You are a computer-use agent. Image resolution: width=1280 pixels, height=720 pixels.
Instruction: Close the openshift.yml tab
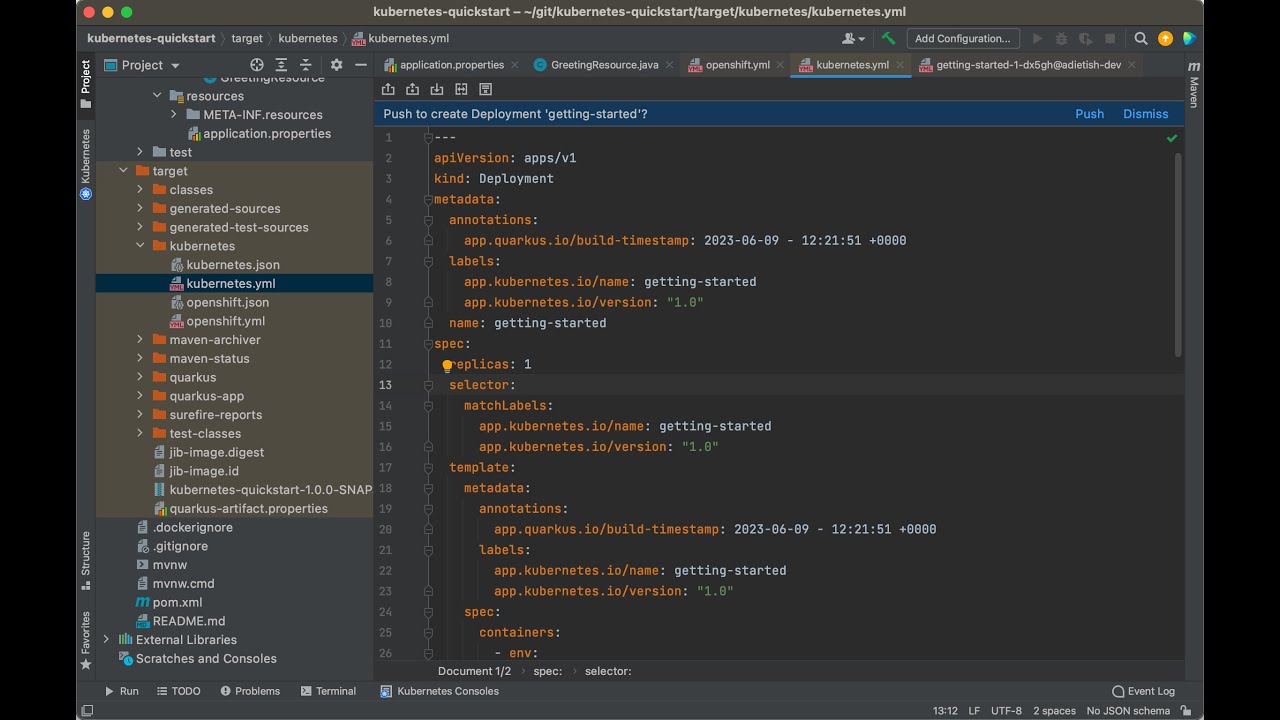click(x=780, y=65)
